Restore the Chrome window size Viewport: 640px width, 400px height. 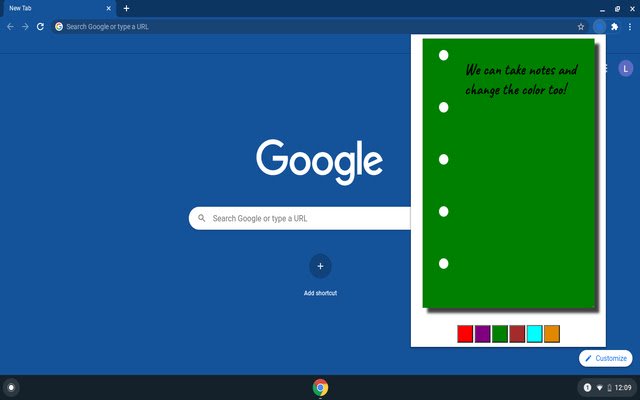coord(617,9)
